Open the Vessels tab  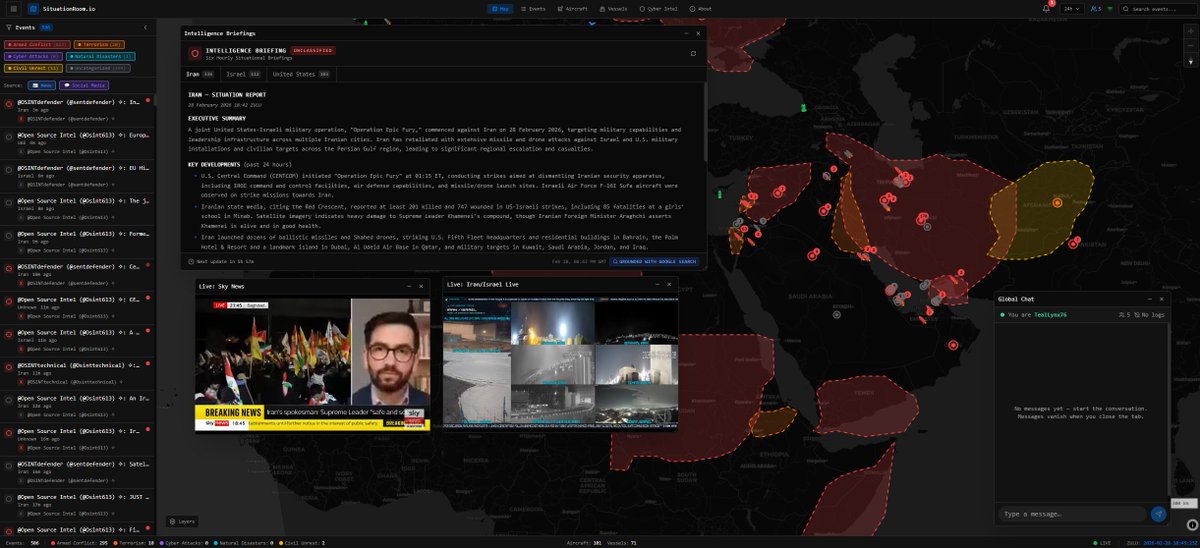(613, 8)
